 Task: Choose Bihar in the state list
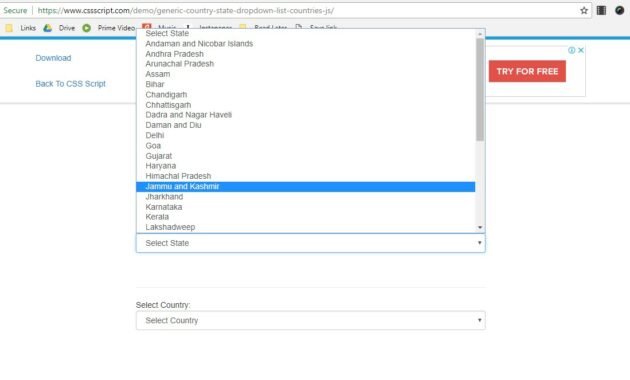[305, 84]
